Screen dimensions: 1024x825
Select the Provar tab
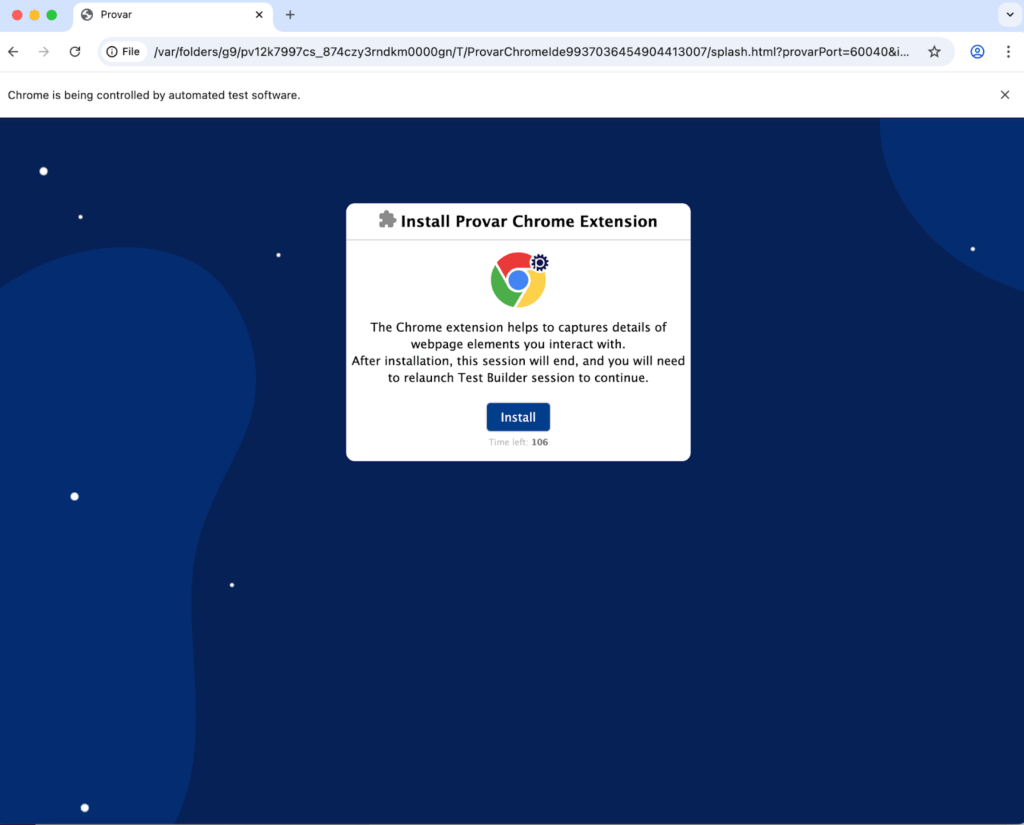[x=173, y=15]
